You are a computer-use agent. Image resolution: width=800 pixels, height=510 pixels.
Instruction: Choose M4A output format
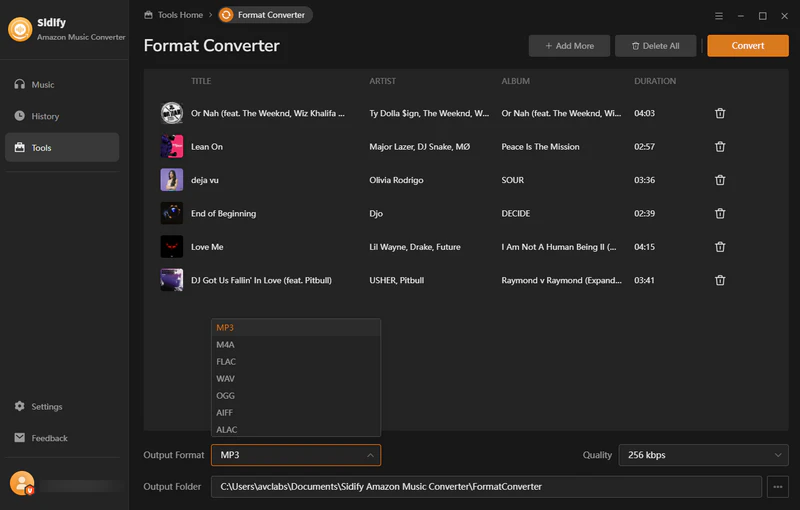[296, 345]
